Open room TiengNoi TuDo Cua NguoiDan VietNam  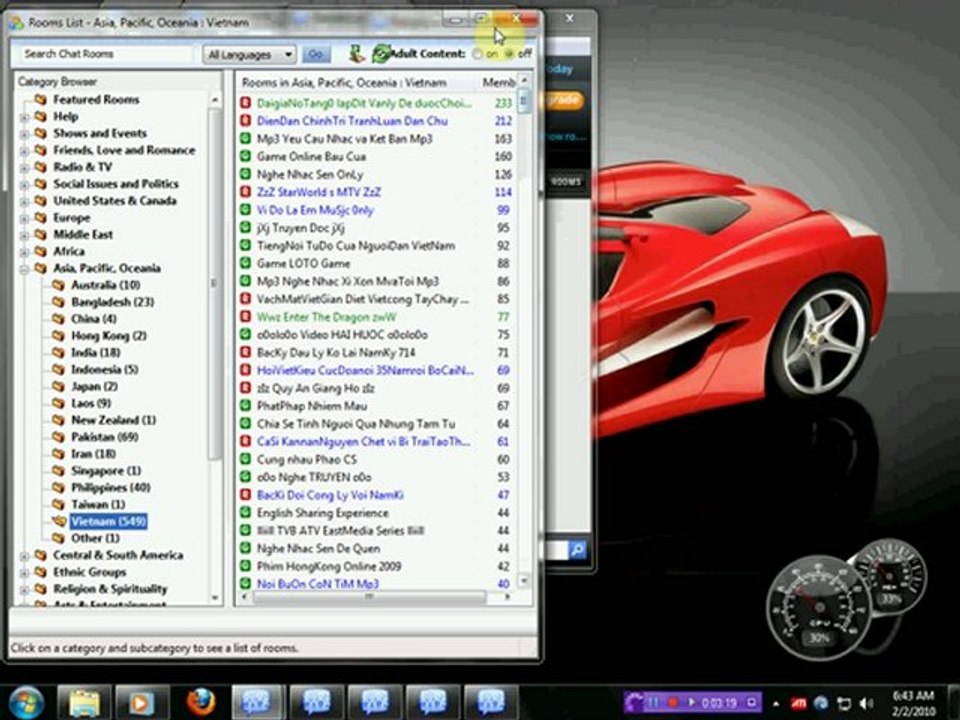pyautogui.click(x=356, y=246)
